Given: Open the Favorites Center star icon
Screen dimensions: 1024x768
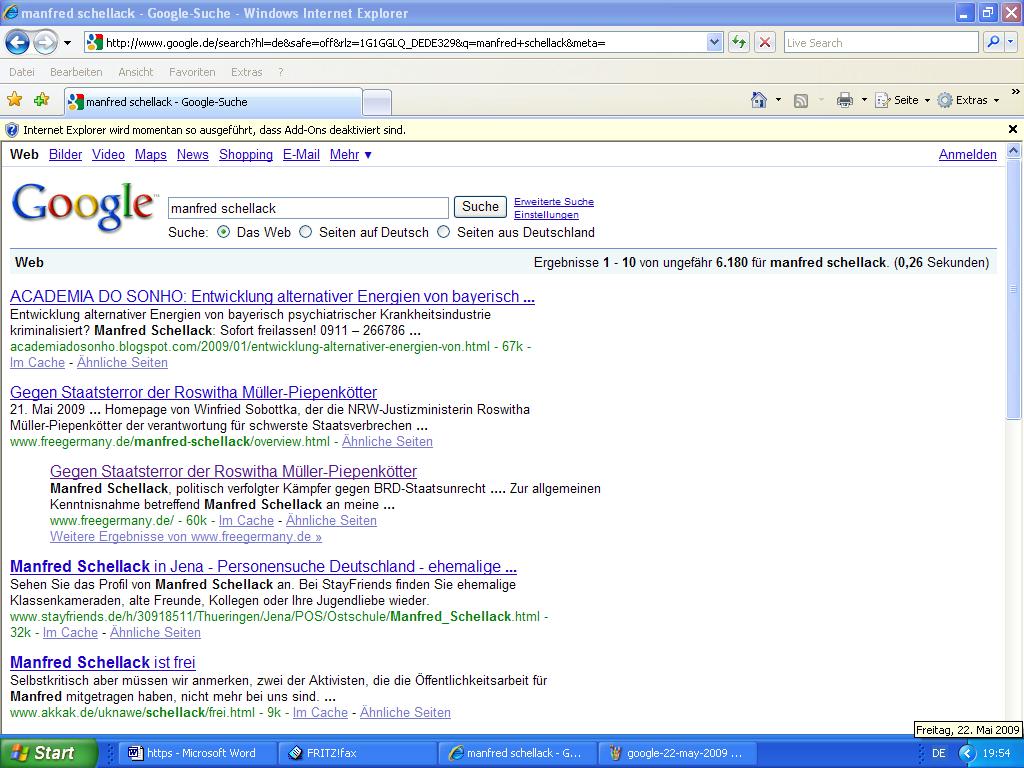Looking at the screenshot, I should 14,100.
